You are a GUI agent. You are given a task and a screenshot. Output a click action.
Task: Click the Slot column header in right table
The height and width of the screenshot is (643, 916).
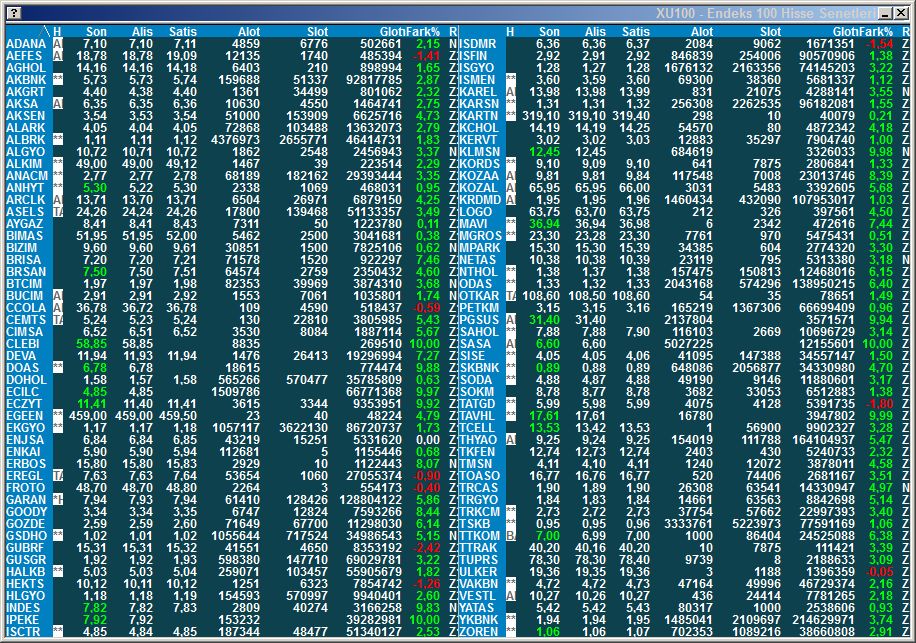tap(771, 32)
